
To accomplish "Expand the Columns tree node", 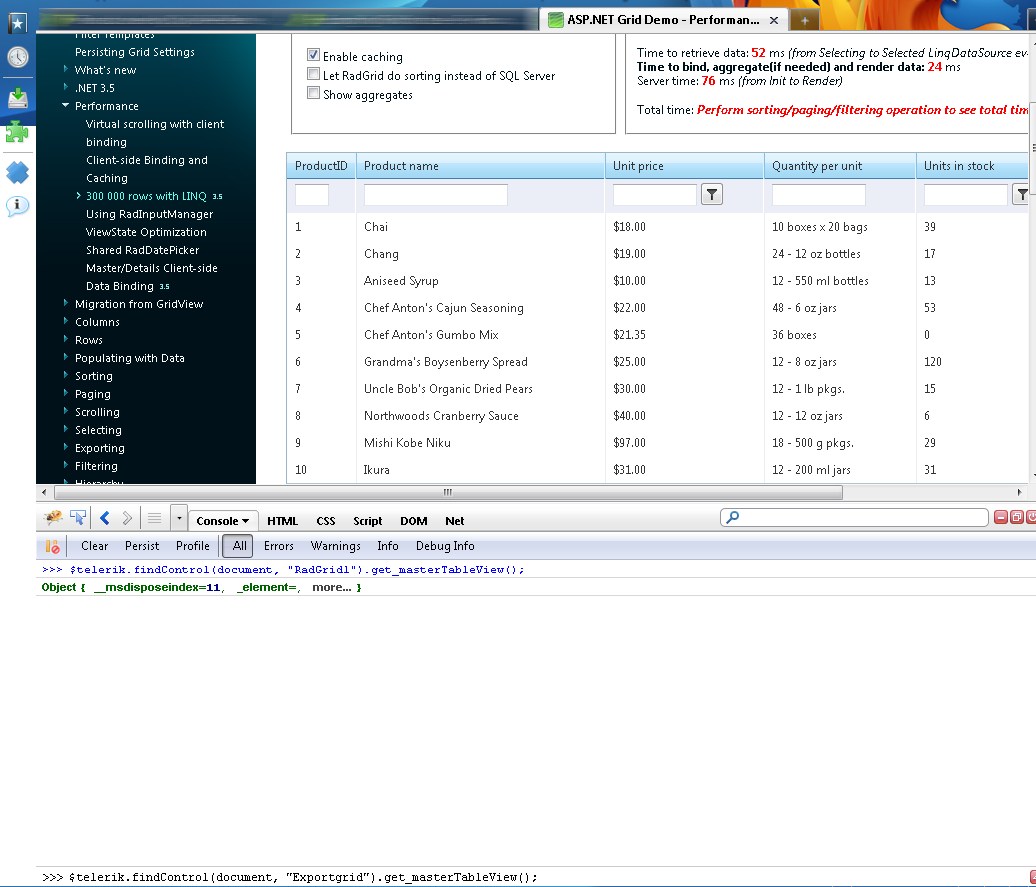I will coord(65,321).
